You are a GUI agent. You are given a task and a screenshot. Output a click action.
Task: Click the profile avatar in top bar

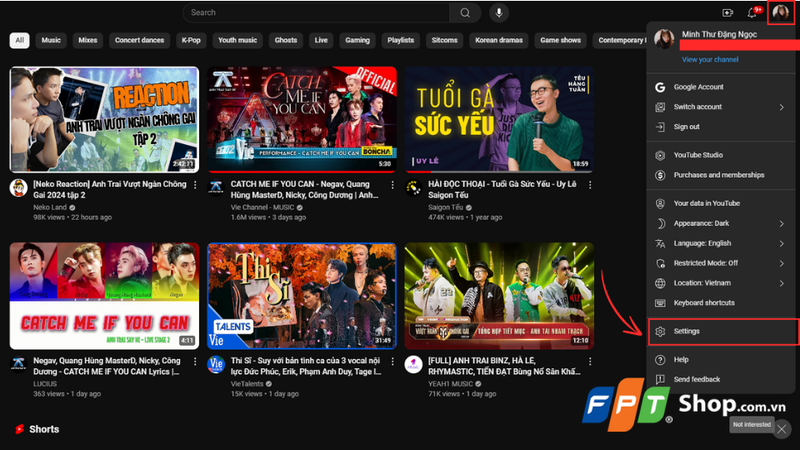coord(781,12)
